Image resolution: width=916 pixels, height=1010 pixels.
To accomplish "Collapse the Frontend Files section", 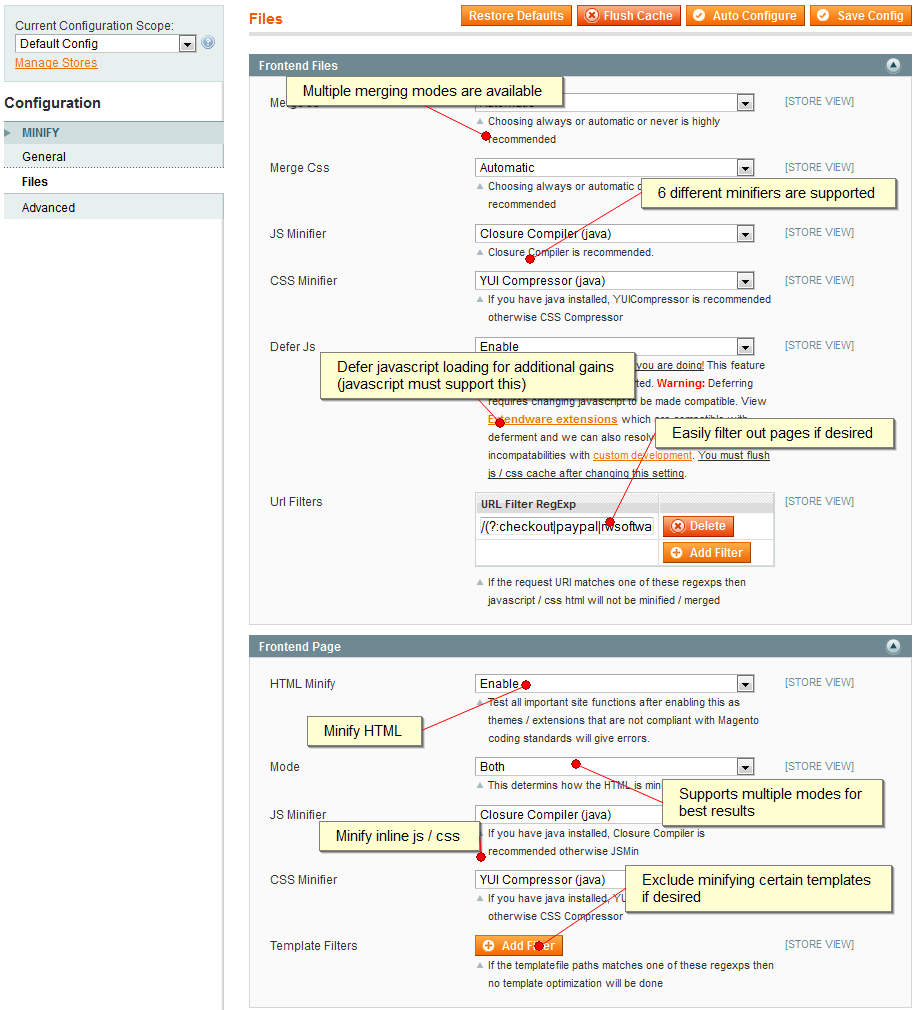I will pos(892,66).
